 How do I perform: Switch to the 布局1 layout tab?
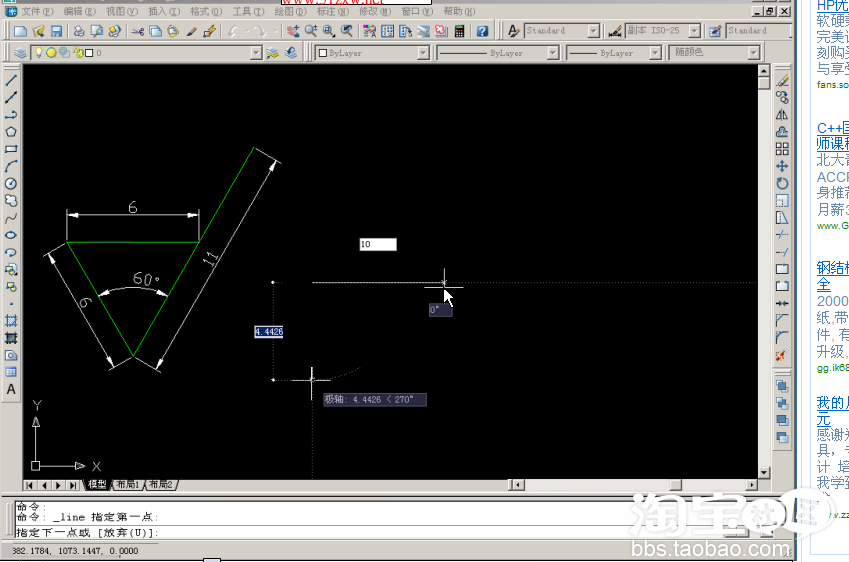click(128, 485)
